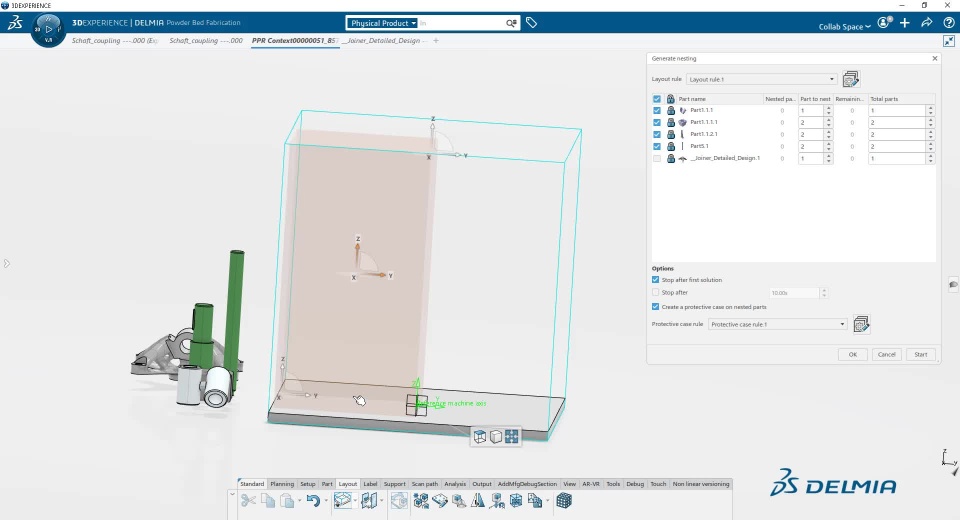The width and height of the screenshot is (960, 520).
Task: Open Layout rule editor icon
Action: (x=850, y=79)
